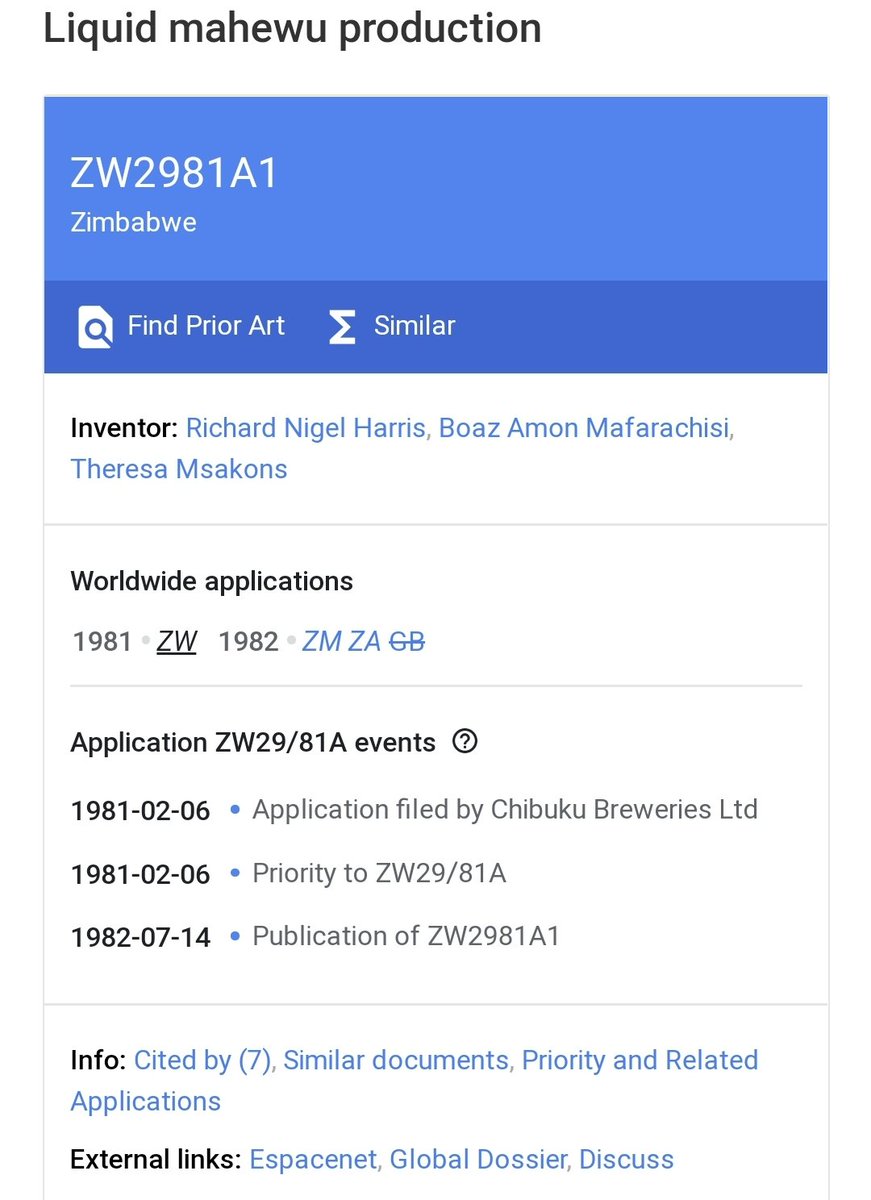Open inventor Richard Nigel Harris
The height and width of the screenshot is (1200, 871).
tap(306, 429)
